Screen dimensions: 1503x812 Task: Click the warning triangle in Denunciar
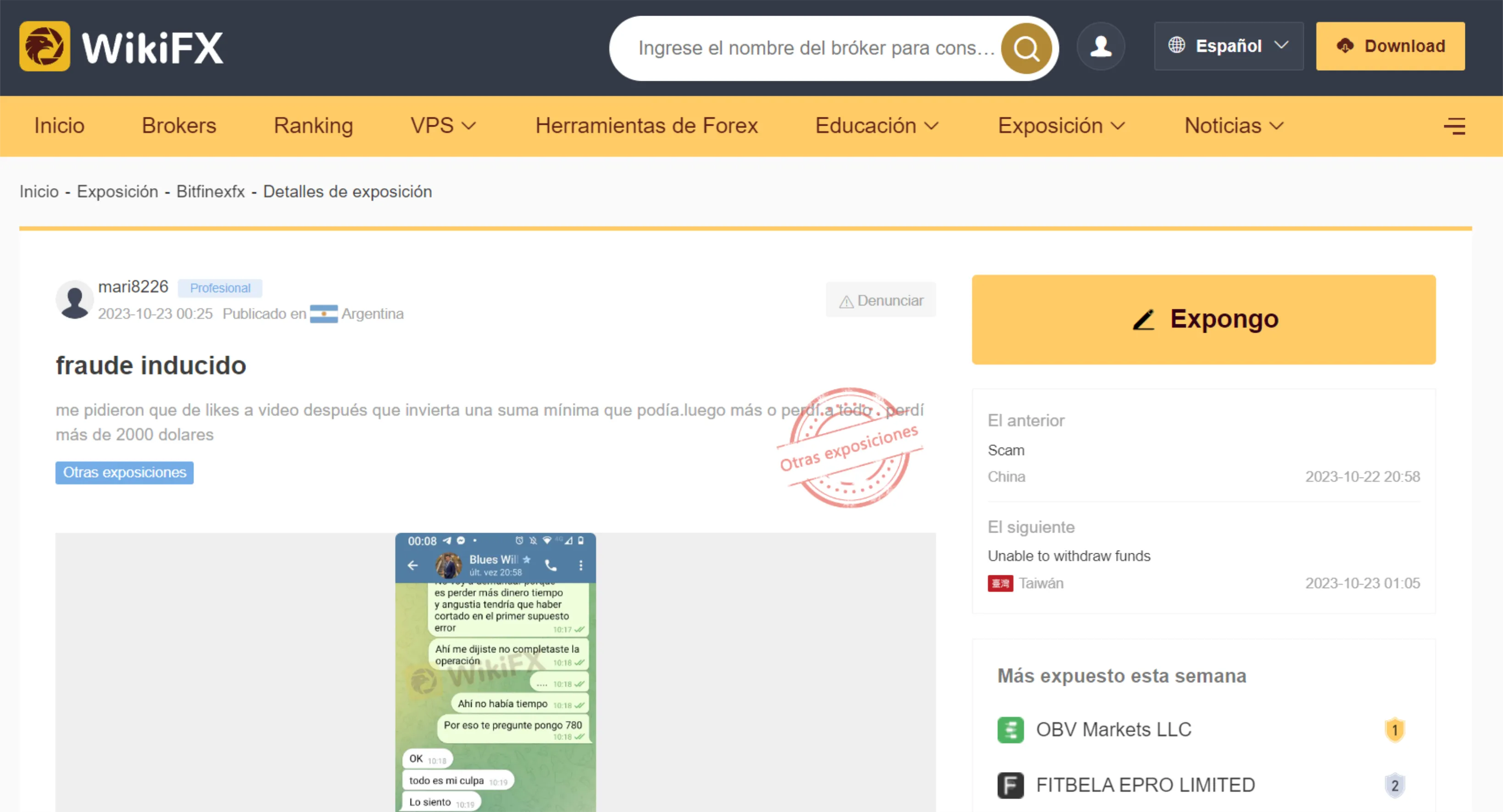click(x=846, y=301)
